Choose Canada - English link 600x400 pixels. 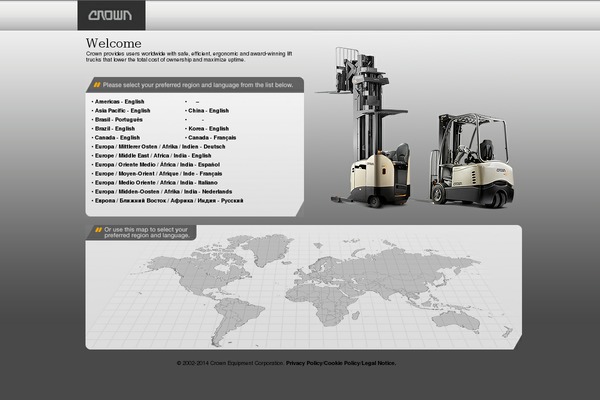(117, 138)
